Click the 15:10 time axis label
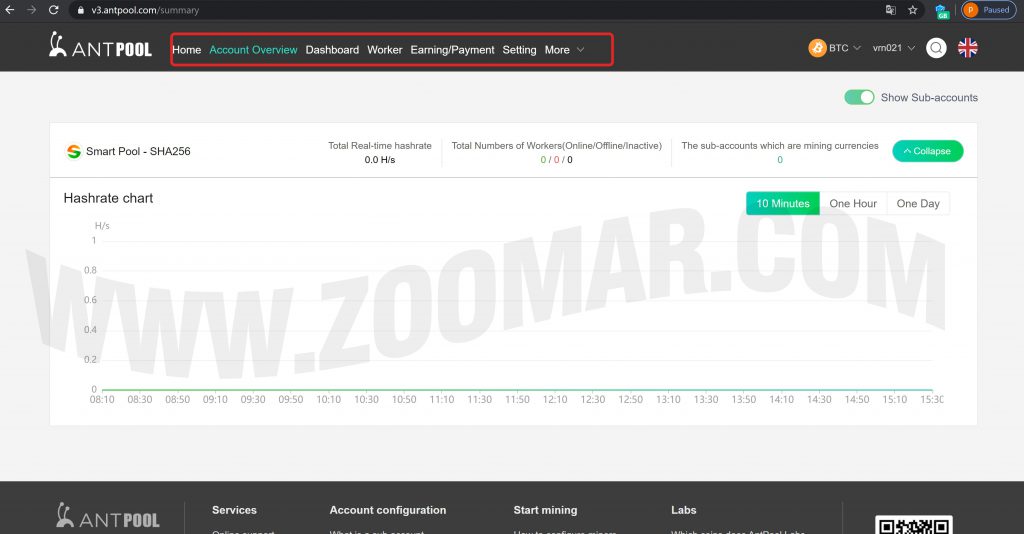Screen dimensions: 1024x534 pyautogui.click(x=895, y=400)
